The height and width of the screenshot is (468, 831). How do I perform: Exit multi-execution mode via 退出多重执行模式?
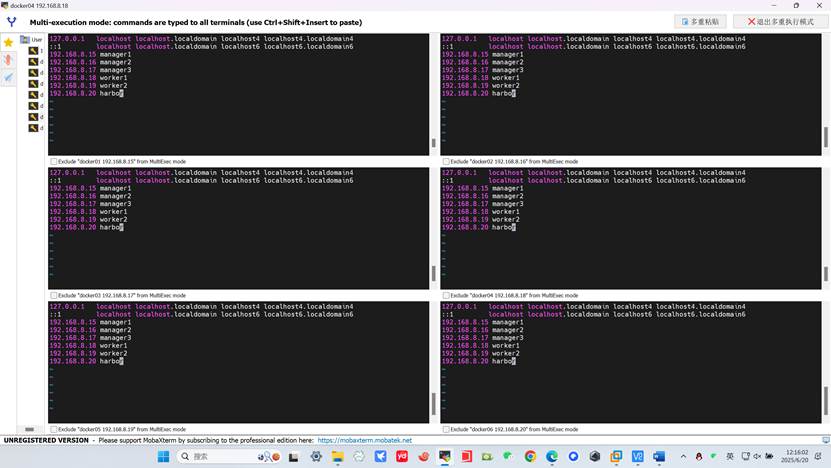pyautogui.click(x=781, y=22)
